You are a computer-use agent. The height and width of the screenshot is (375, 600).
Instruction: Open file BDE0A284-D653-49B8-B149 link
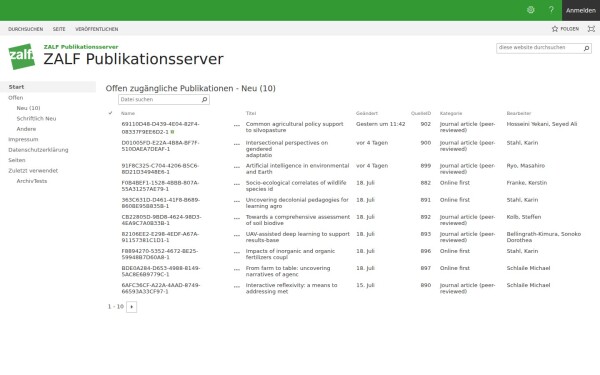[x=161, y=271]
